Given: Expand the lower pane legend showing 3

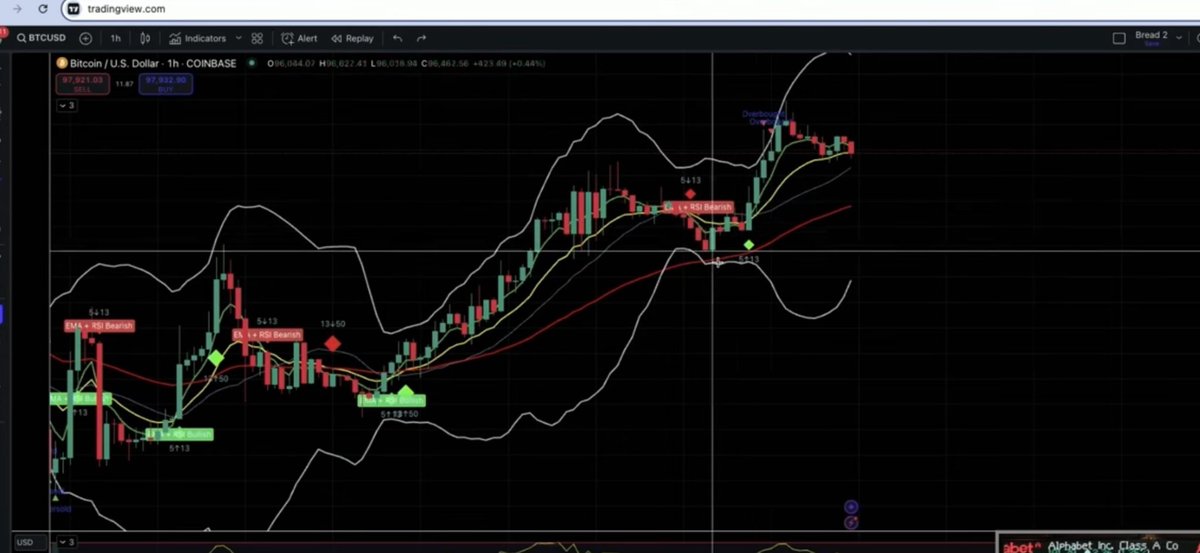Looking at the screenshot, I should point(68,543).
